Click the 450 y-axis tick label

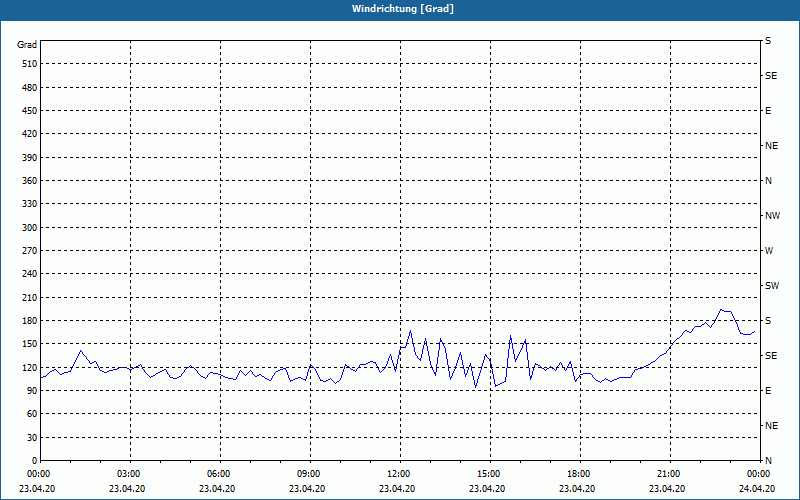tap(30, 111)
